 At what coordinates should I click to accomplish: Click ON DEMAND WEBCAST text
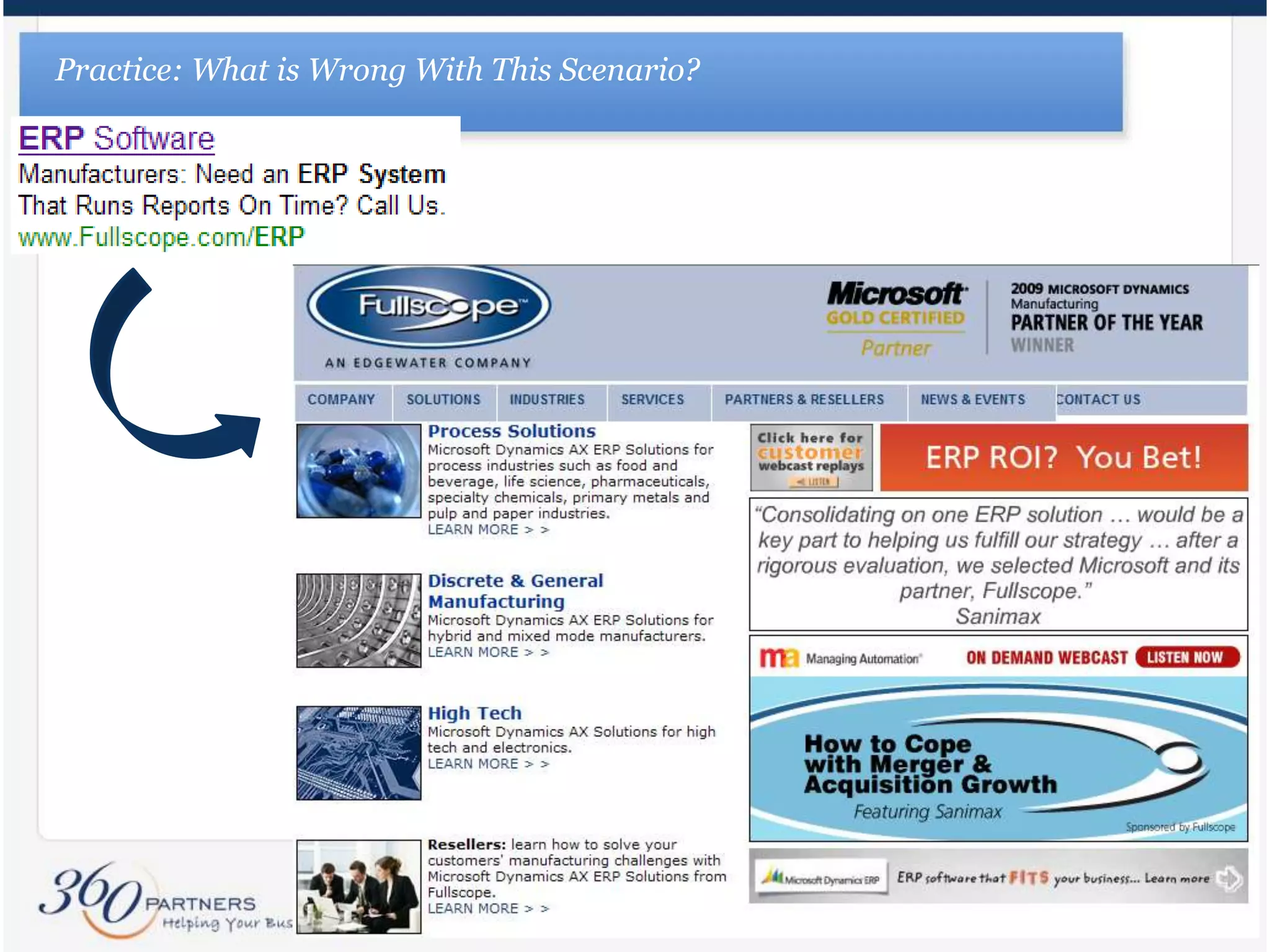pyautogui.click(x=1047, y=658)
